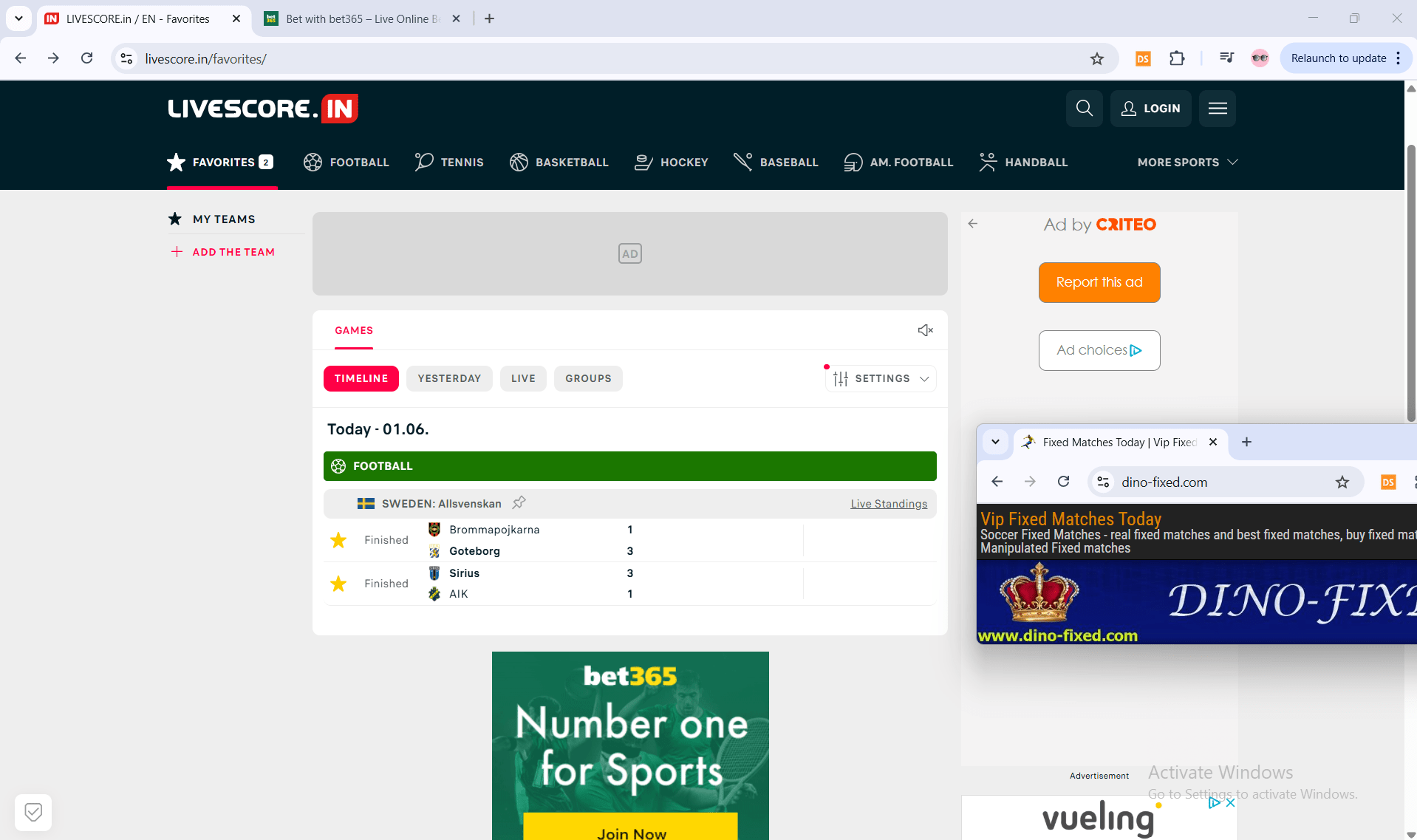Reload the livescore.in page
The height and width of the screenshot is (840, 1417).
[x=86, y=58]
